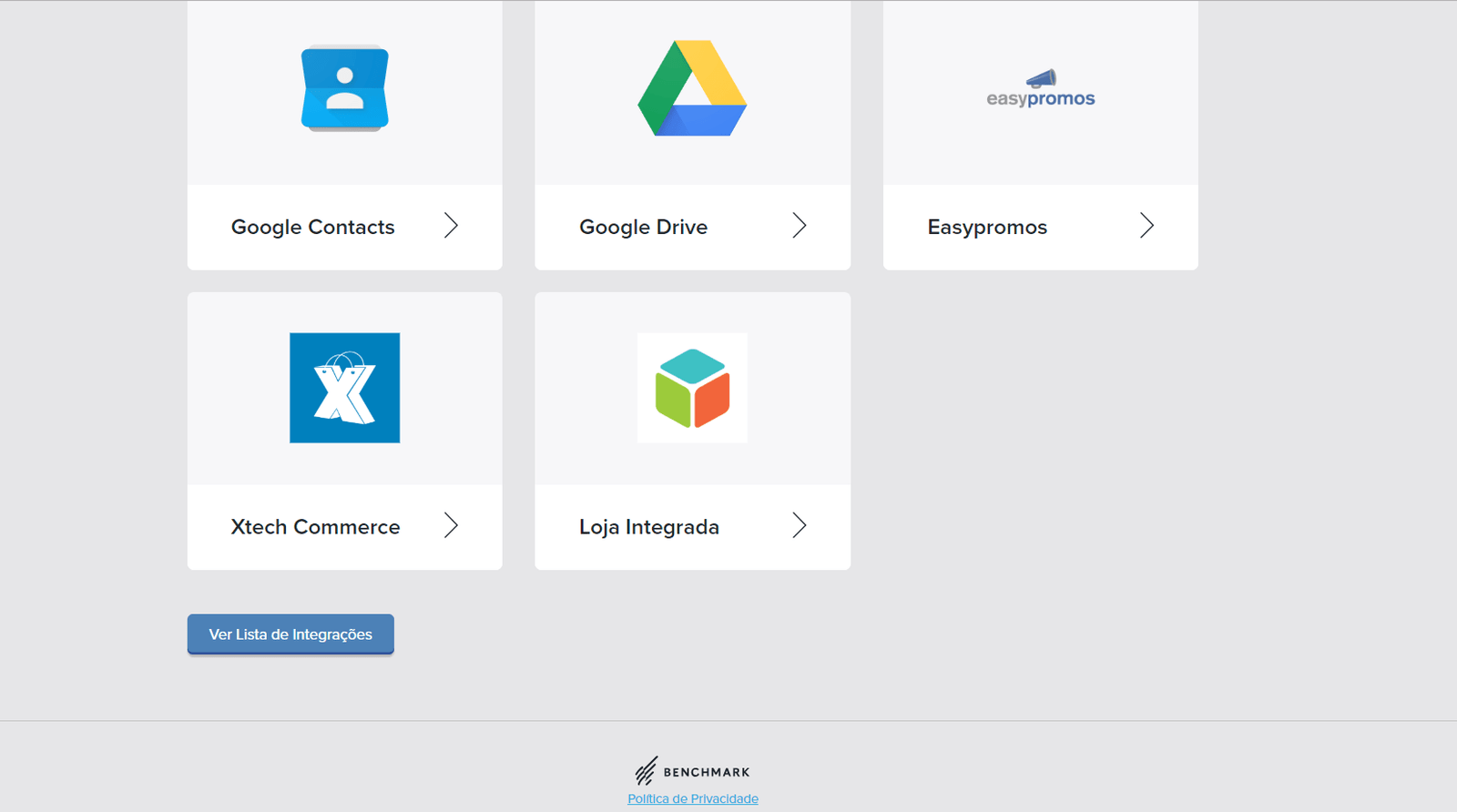
Task: Click the Google Contacts logo icon
Action: 344,88
